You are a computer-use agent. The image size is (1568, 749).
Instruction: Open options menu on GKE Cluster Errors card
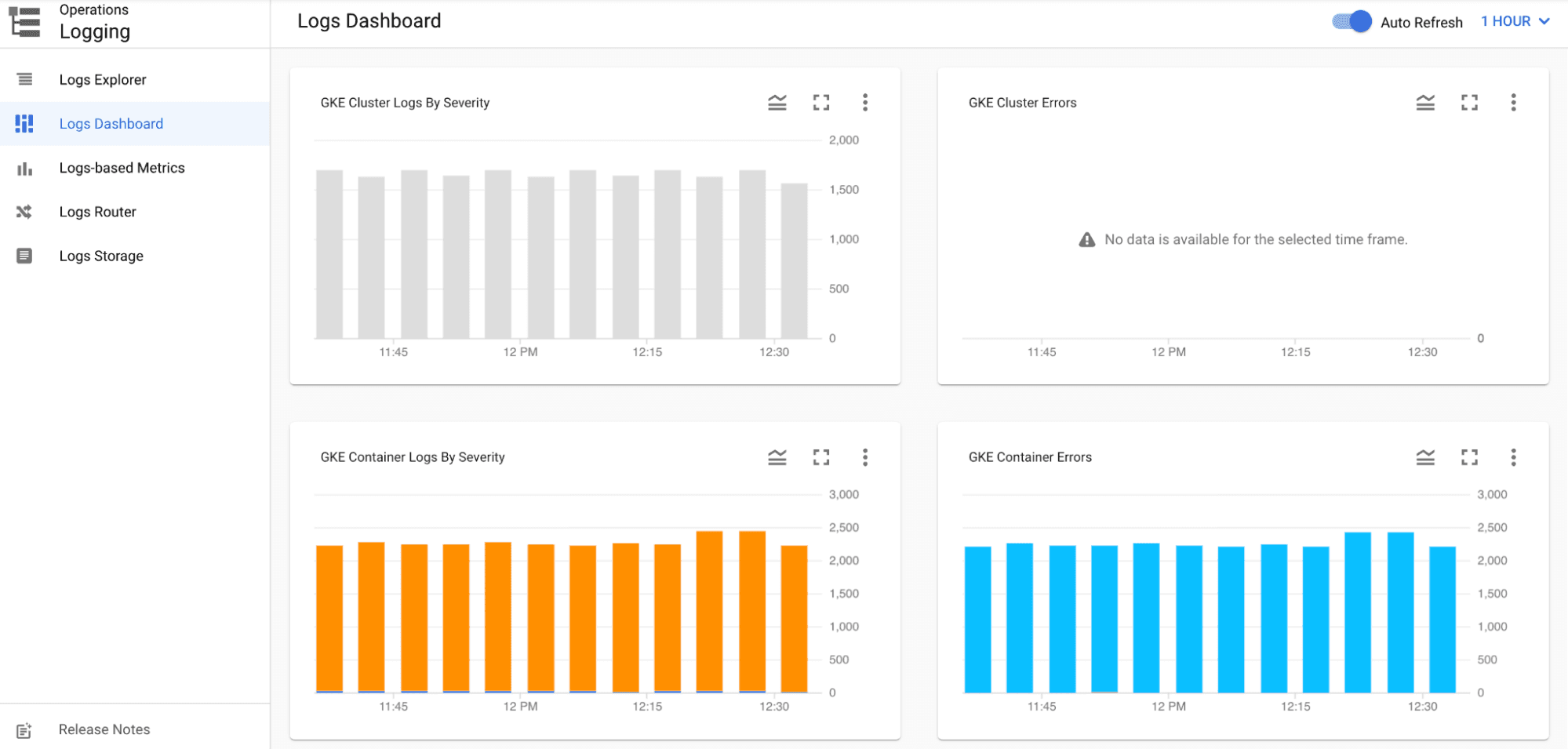[1513, 102]
